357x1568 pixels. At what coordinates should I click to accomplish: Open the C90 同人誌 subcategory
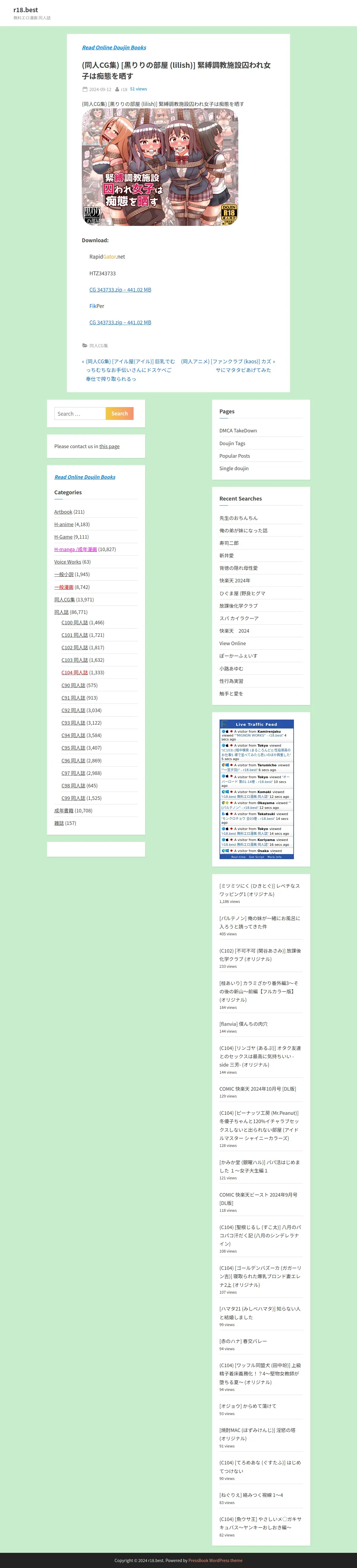[x=73, y=685]
